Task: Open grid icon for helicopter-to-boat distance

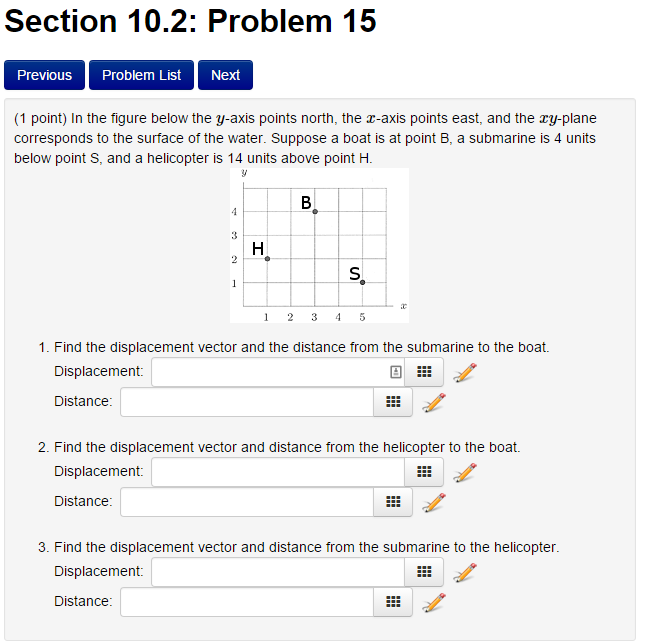Action: click(x=392, y=502)
